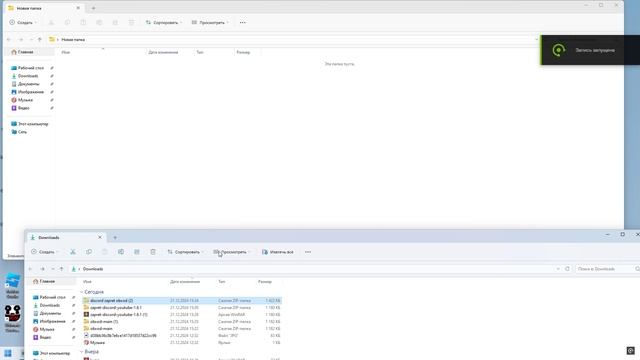Open Downloads in Новая папка sidebar
This screenshot has height=360, width=640.
coord(28,76)
